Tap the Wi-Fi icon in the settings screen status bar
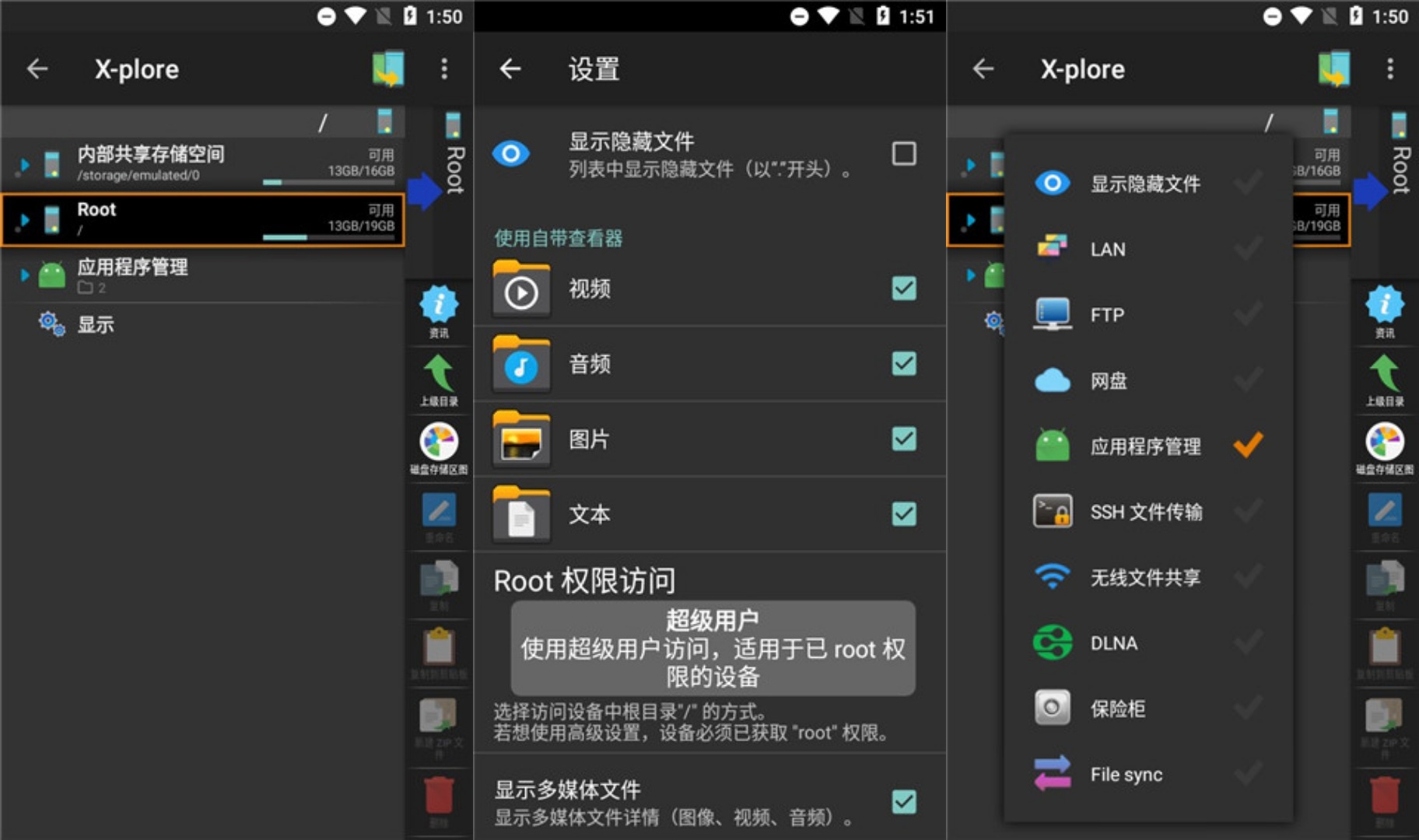Image resolution: width=1419 pixels, height=840 pixels. click(x=828, y=16)
